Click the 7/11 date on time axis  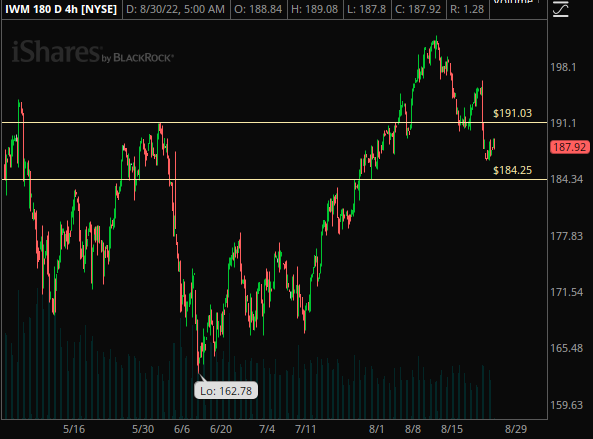pyautogui.click(x=305, y=429)
